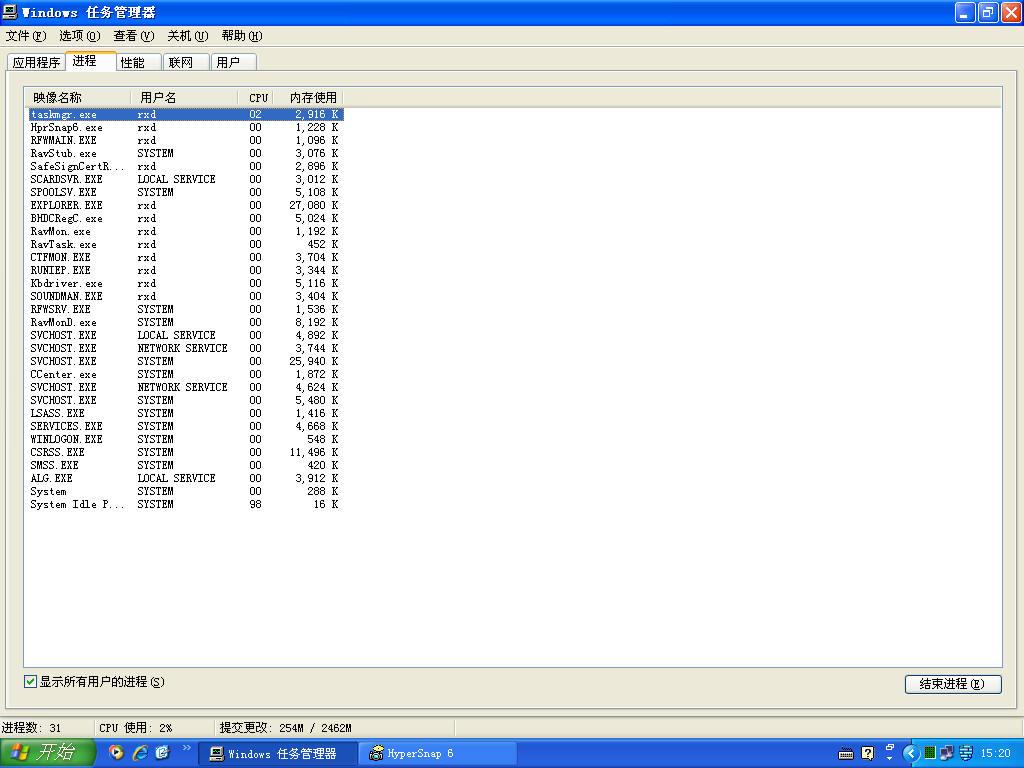This screenshot has height=768, width=1024.
Task: Select the EXPLORER.EXE process
Action: pyautogui.click(x=185, y=205)
